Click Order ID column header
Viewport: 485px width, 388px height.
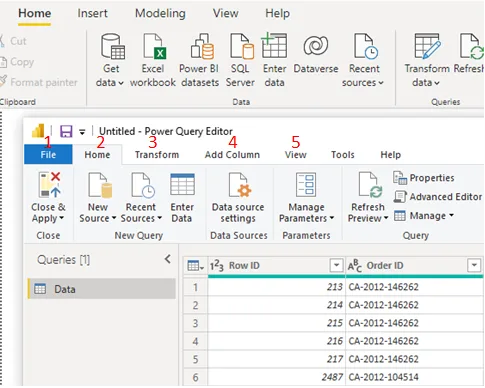pyautogui.click(x=414, y=266)
